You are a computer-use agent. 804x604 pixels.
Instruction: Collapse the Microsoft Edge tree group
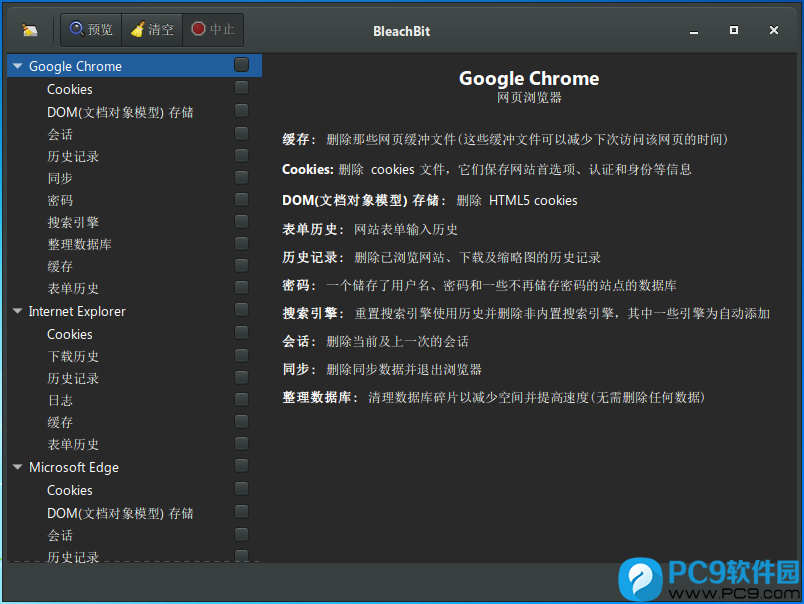pyautogui.click(x=17, y=467)
